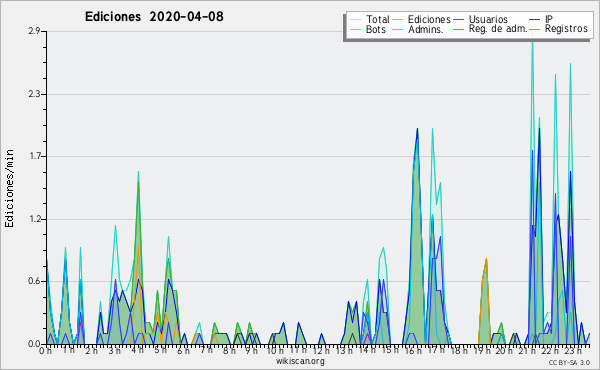Click the 20 h x-axis label
This screenshot has height=370, width=600.
tap(504, 350)
